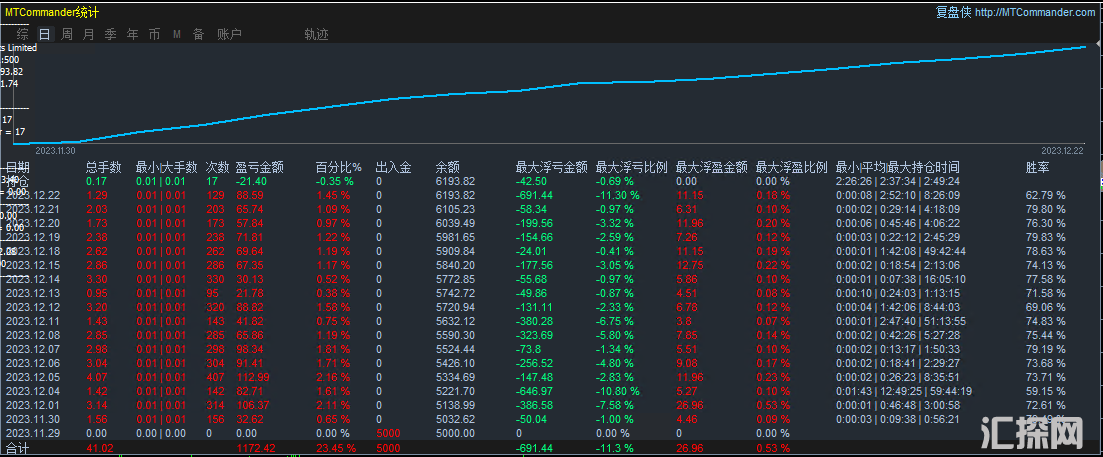
Task: Switch to the 月 (monthly) tab
Action: pyautogui.click(x=88, y=34)
